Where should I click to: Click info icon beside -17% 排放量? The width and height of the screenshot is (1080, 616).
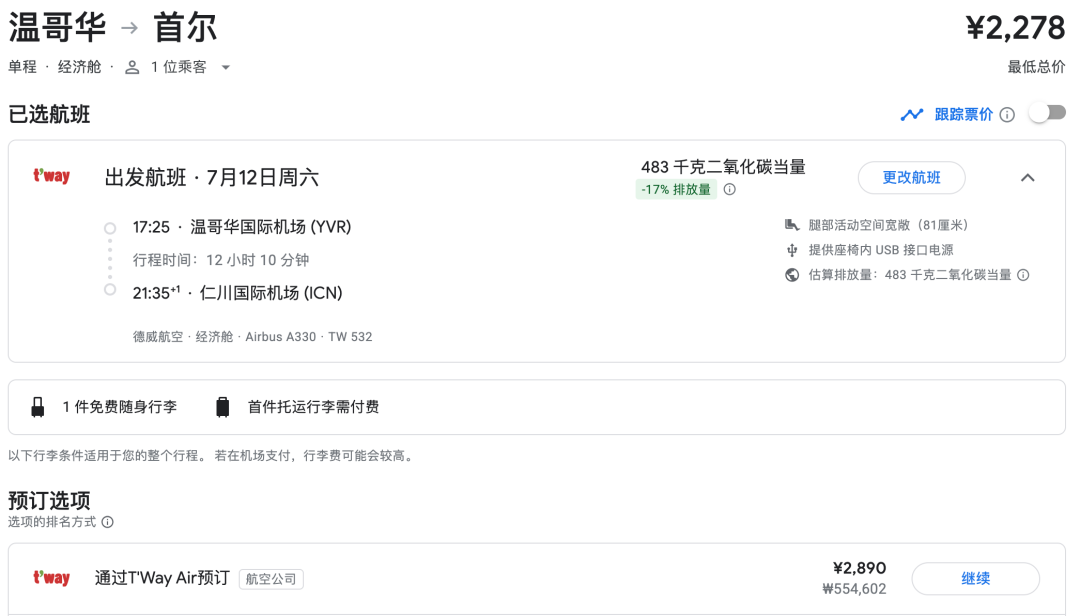(730, 190)
